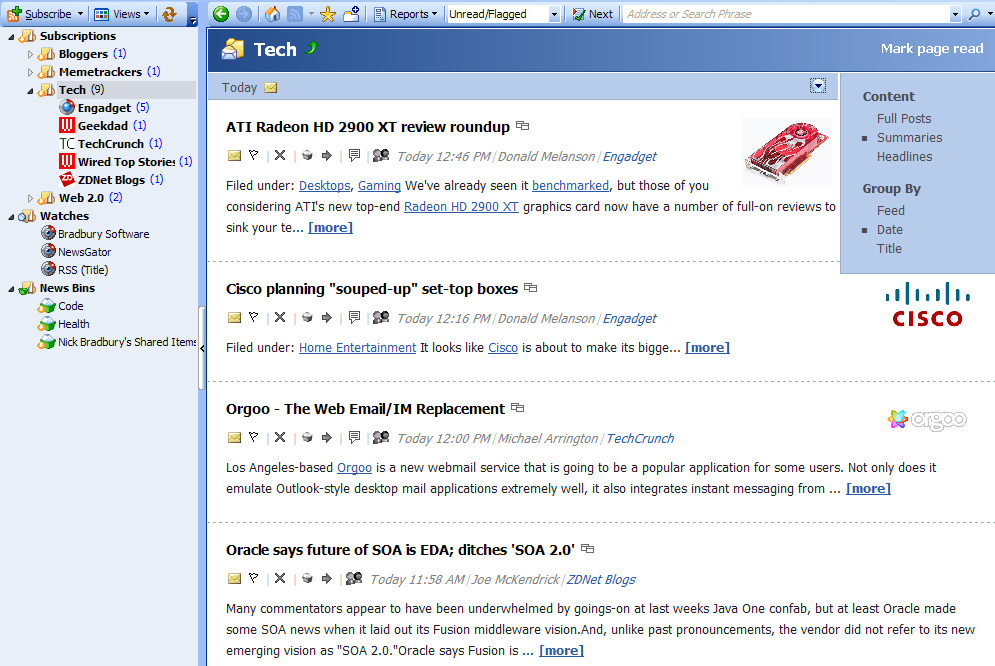Click the forward navigation arrow
The height and width of the screenshot is (666, 995).
coord(244,14)
